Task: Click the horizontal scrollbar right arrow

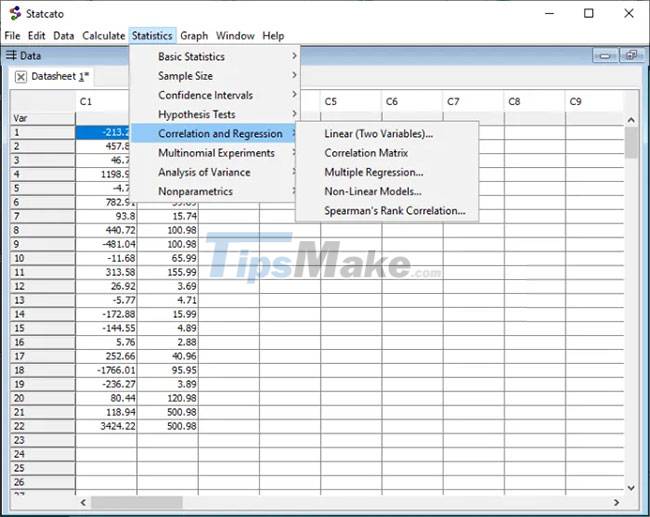Action: 616,502
